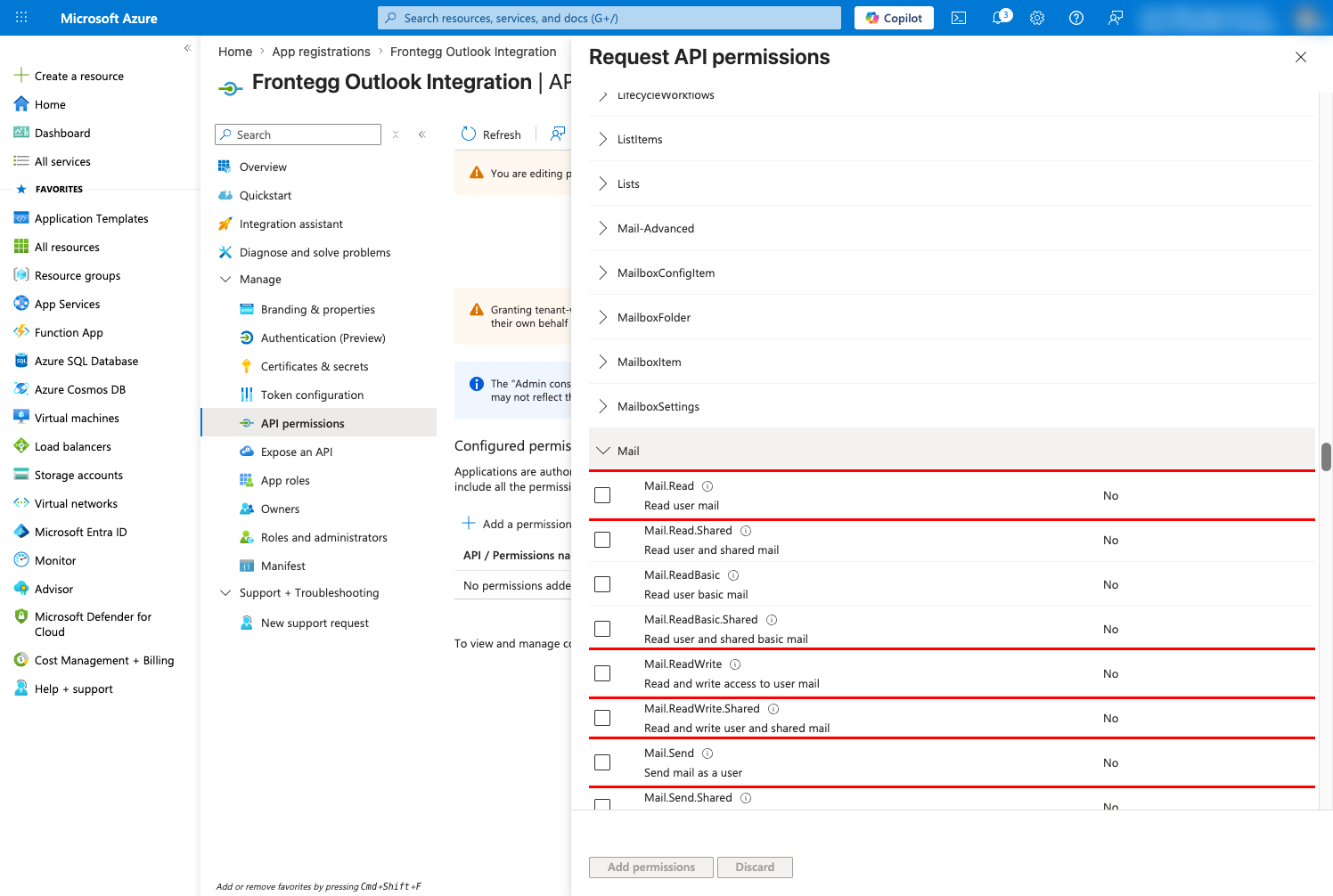Click the Function App lightning icon
The height and width of the screenshot is (896, 1333).
21,332
